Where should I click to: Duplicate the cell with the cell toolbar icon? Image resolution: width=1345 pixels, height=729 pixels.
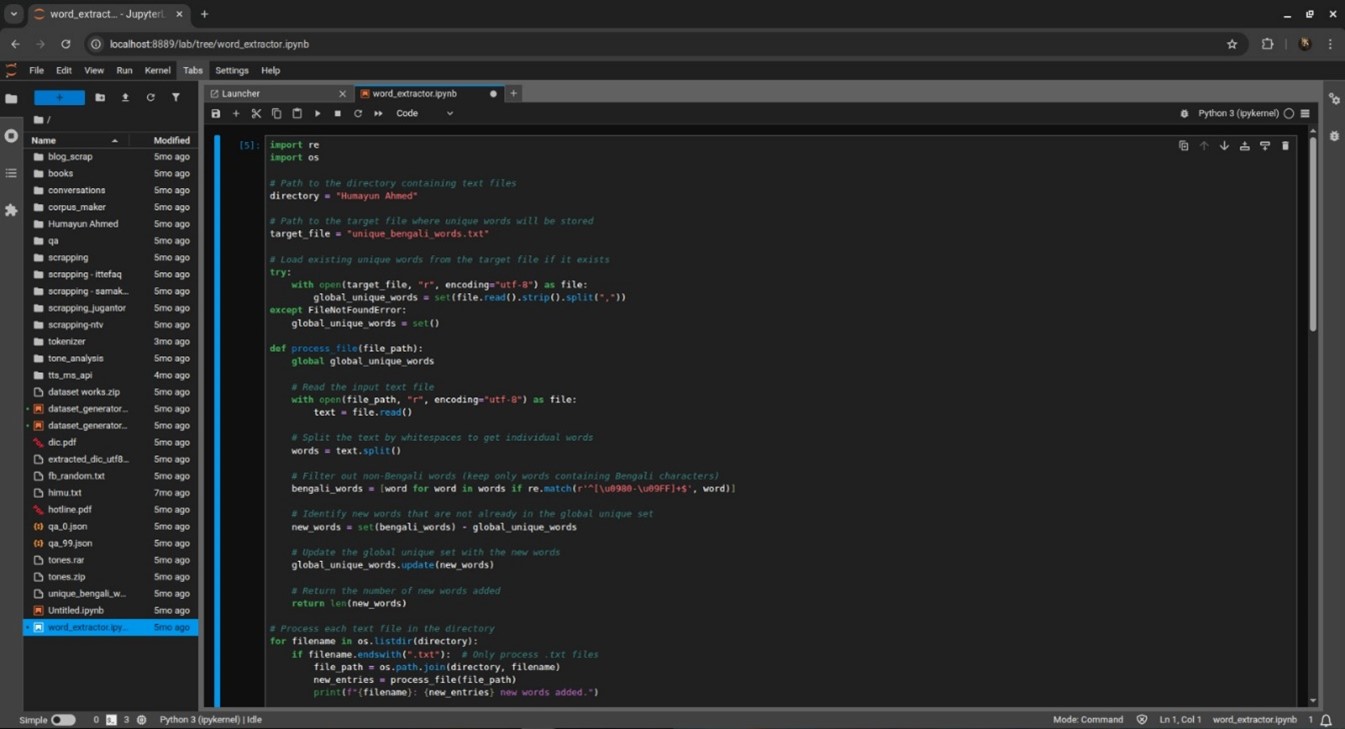click(1183, 146)
